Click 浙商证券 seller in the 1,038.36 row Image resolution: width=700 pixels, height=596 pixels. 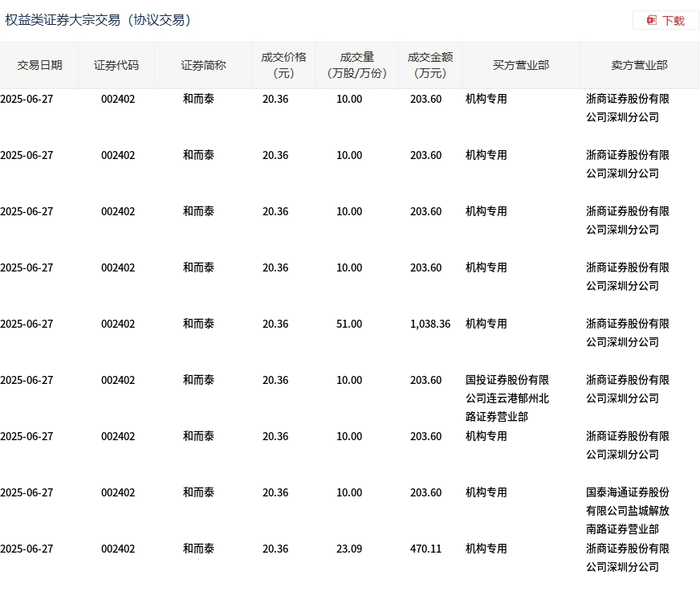628,333
